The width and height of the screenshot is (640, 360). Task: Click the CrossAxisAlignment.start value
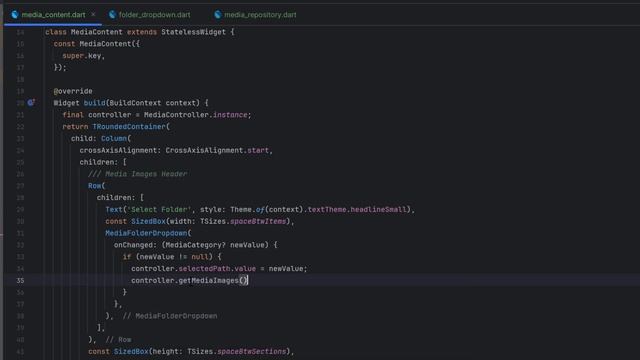[x=217, y=150]
